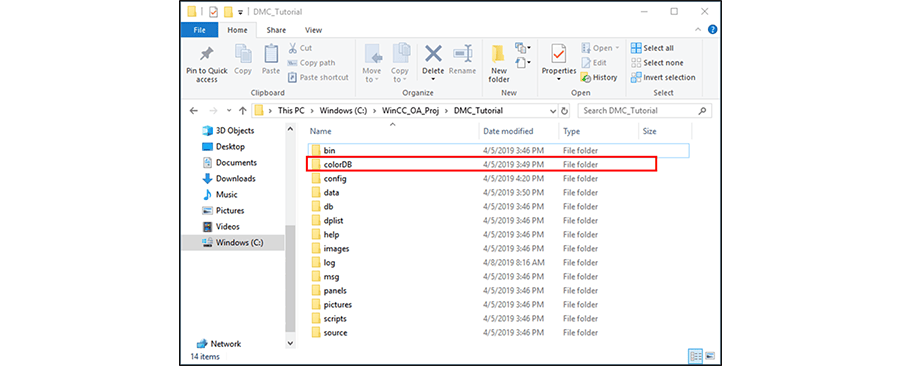The height and width of the screenshot is (366, 900).
Task: Click WinCC_OA_Proj in the address path
Action: (x=411, y=111)
